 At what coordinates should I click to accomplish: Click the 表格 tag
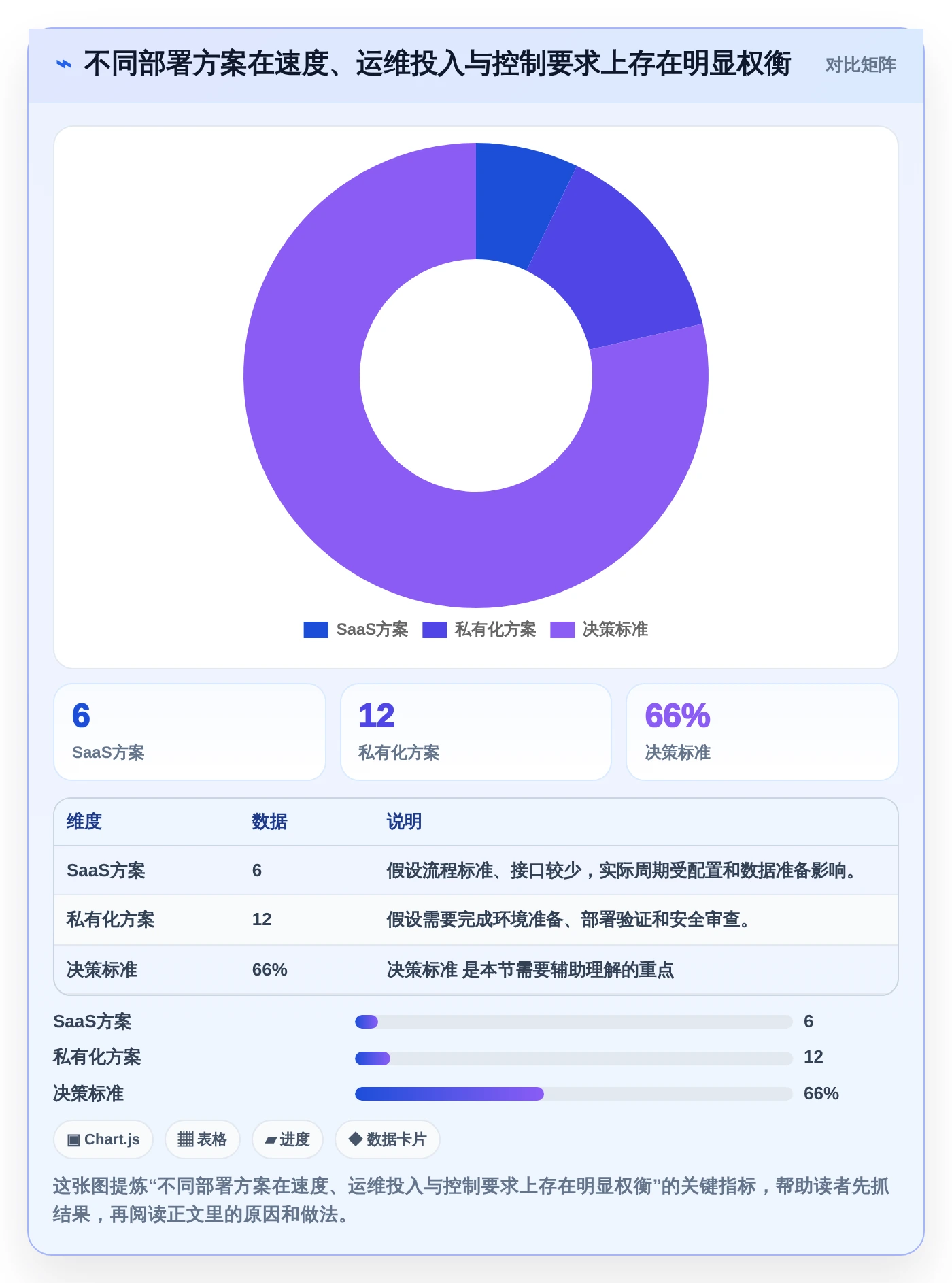(x=202, y=1139)
